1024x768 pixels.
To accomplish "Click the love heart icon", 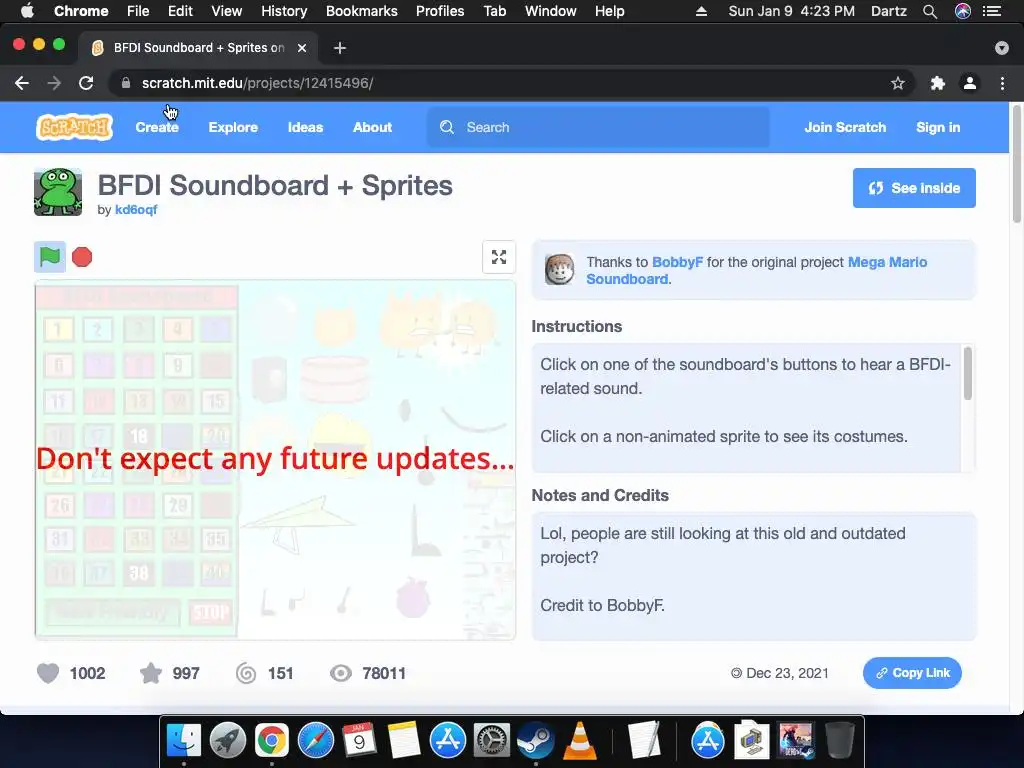I will point(48,673).
